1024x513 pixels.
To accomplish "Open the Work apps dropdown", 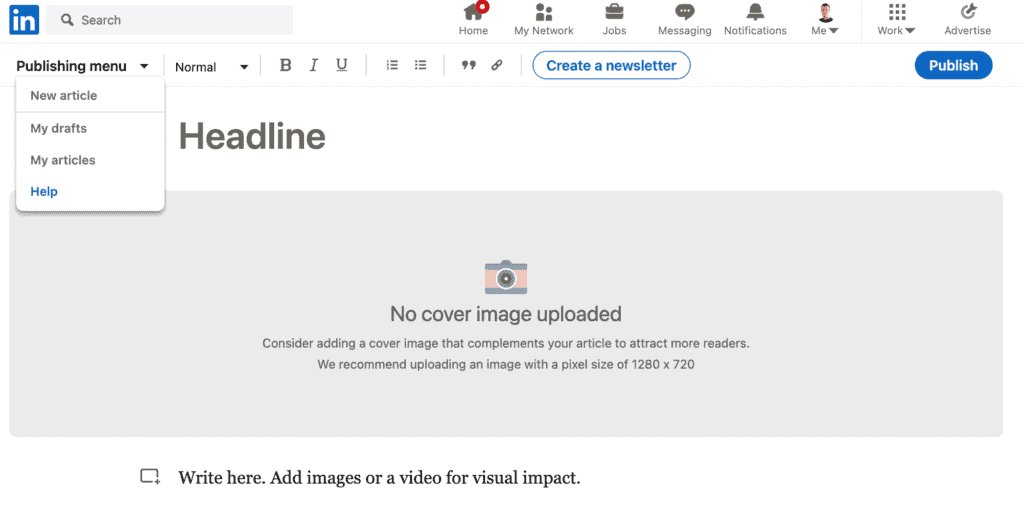I will [x=896, y=19].
